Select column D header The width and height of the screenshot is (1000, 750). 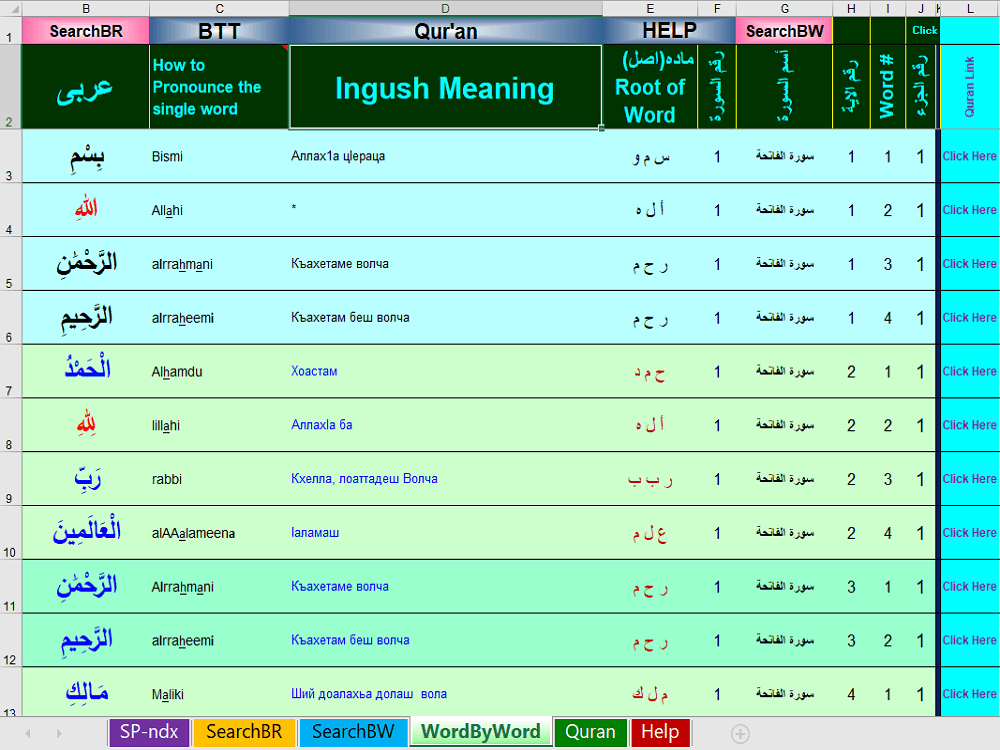tap(445, 9)
